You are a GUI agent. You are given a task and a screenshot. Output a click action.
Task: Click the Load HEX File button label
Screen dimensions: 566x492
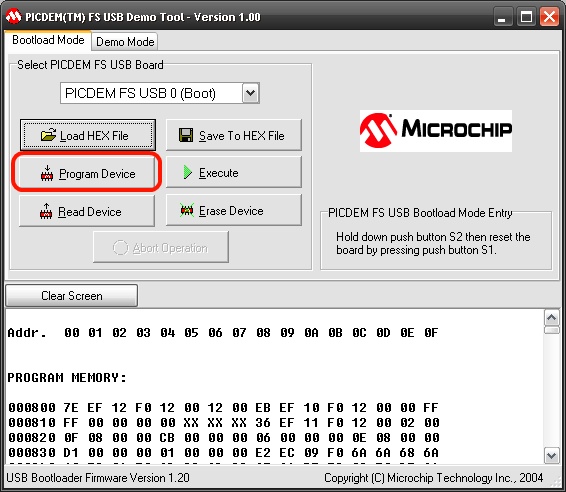tap(94, 136)
